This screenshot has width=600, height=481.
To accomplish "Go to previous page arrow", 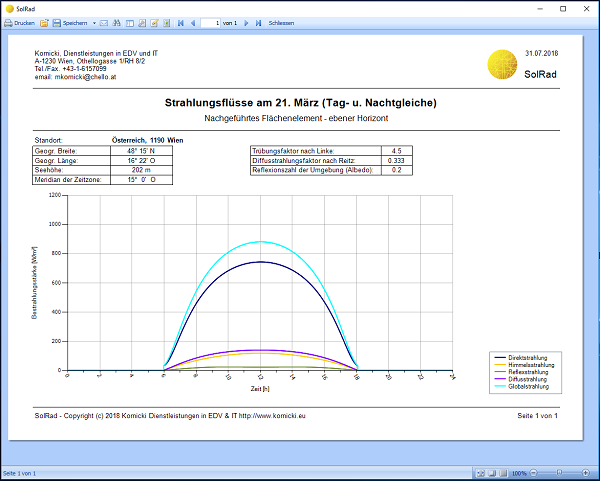I will pyautogui.click(x=192, y=22).
